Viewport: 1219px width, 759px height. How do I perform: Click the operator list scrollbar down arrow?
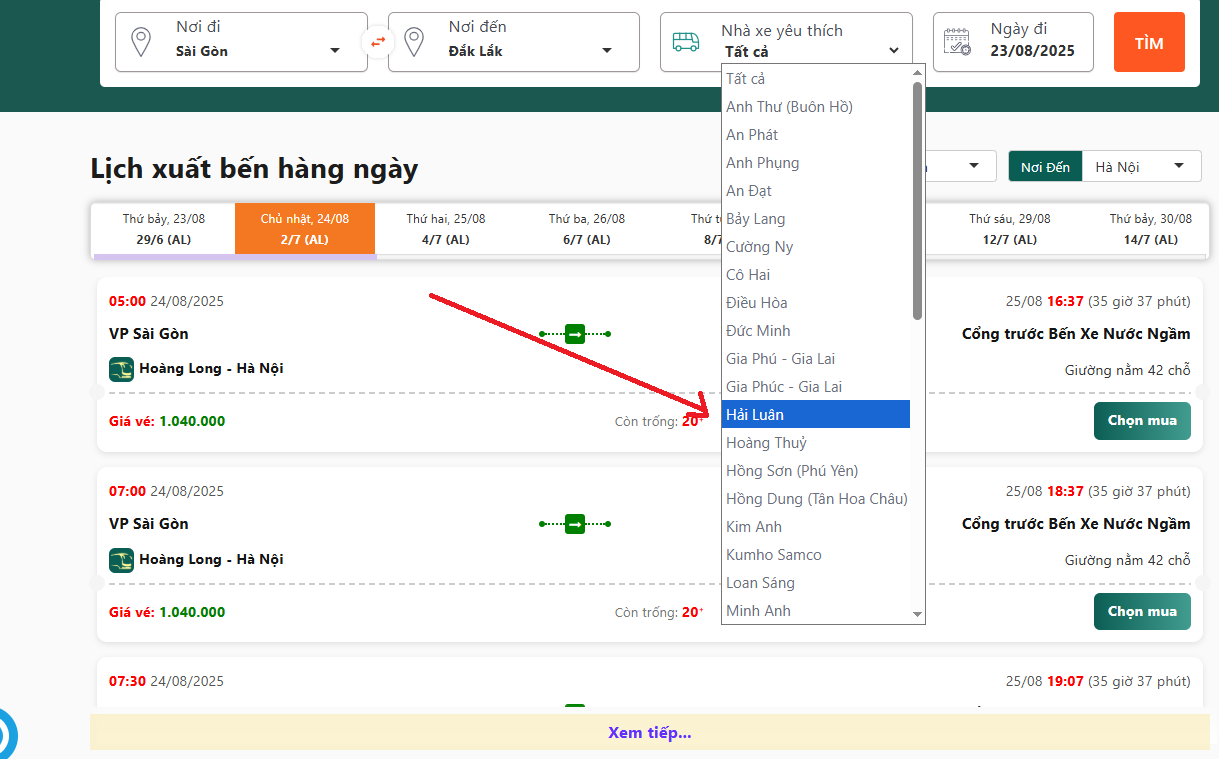click(x=917, y=614)
